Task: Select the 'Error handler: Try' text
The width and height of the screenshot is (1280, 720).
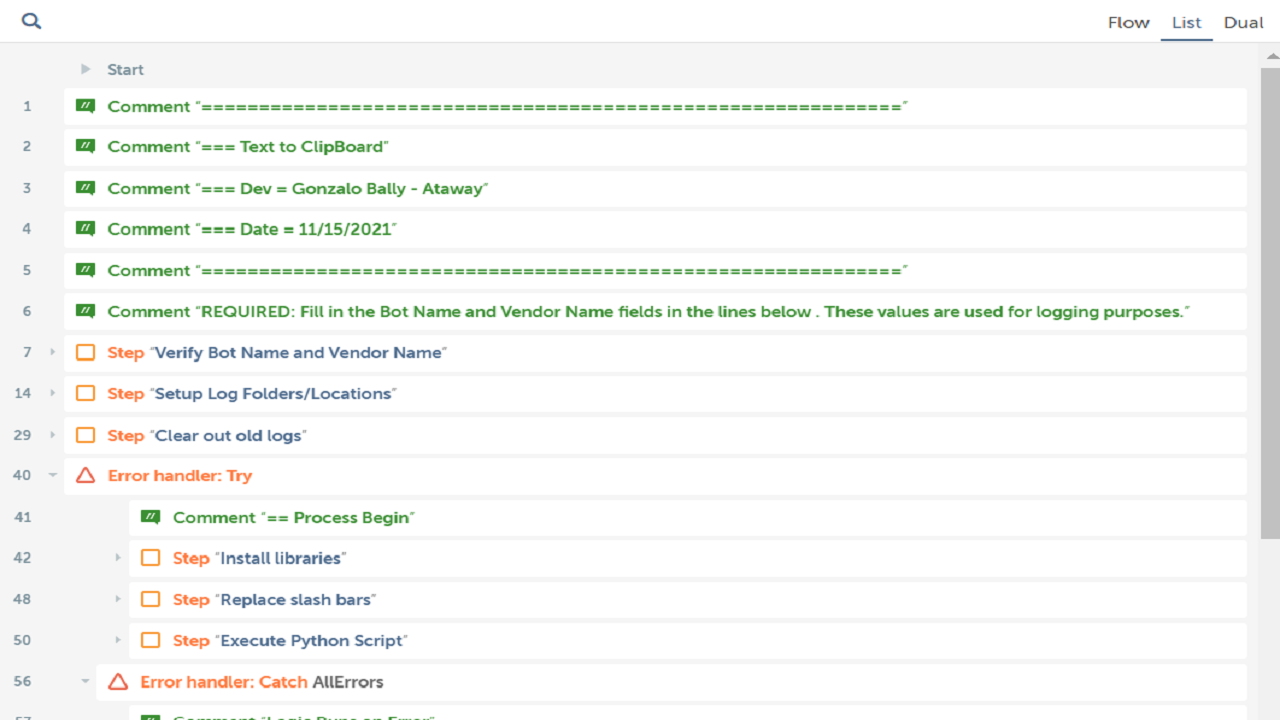Action: point(180,476)
